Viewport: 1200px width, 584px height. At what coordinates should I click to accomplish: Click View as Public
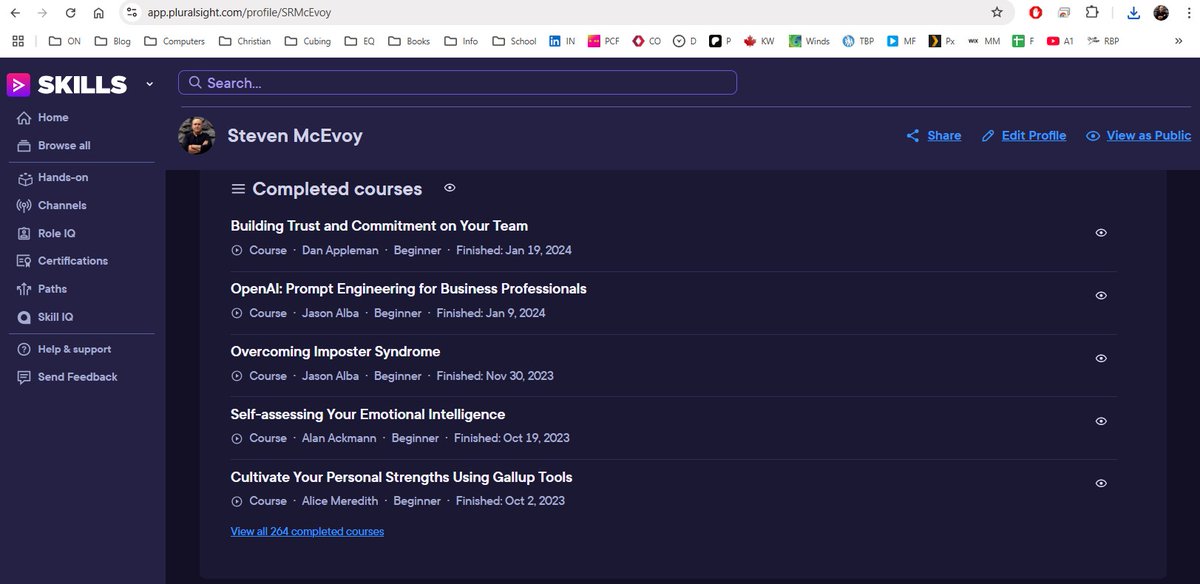[1139, 136]
